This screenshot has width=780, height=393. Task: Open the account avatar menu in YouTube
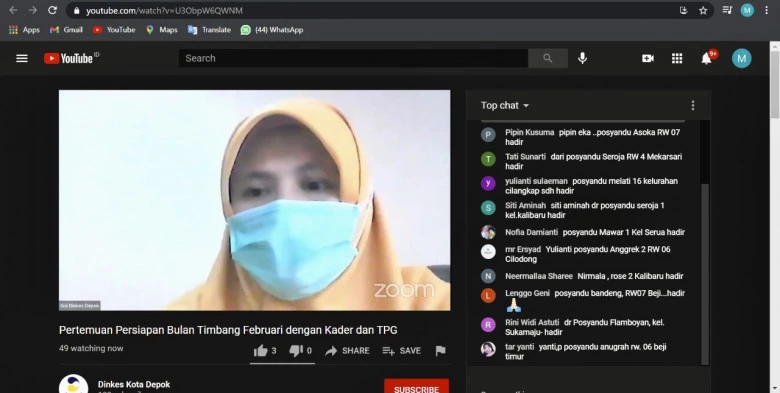[x=741, y=59]
